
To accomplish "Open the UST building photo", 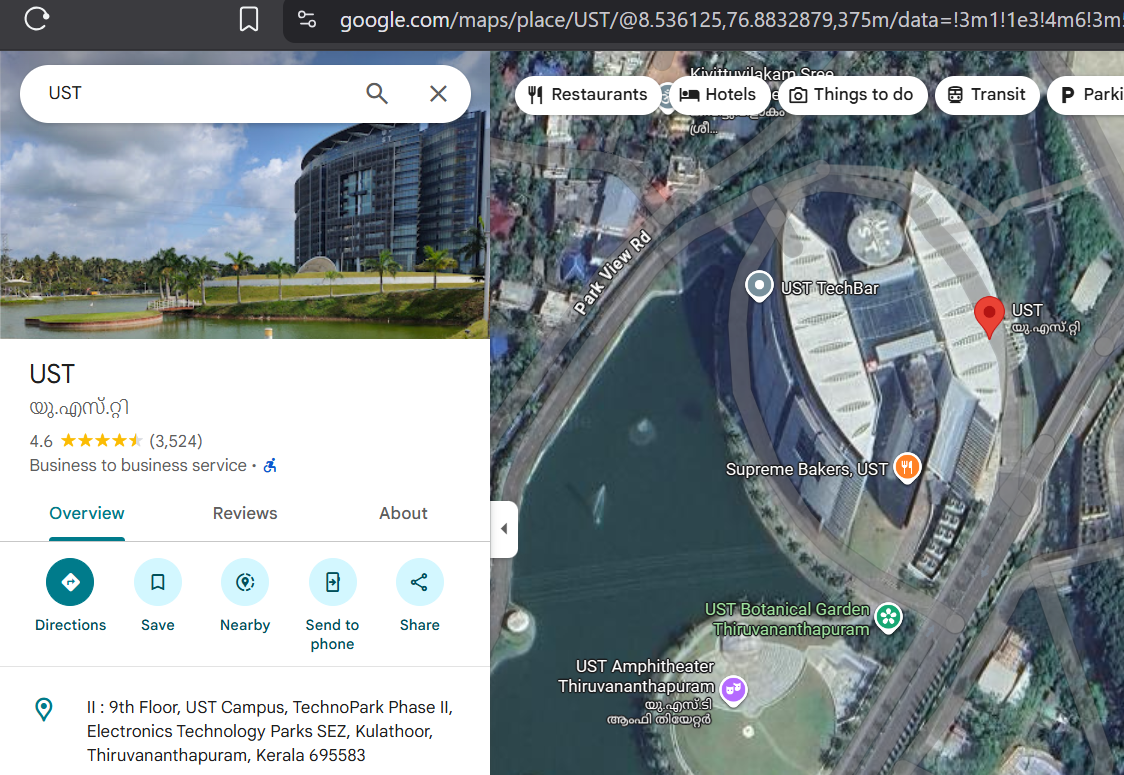I will pos(245,232).
